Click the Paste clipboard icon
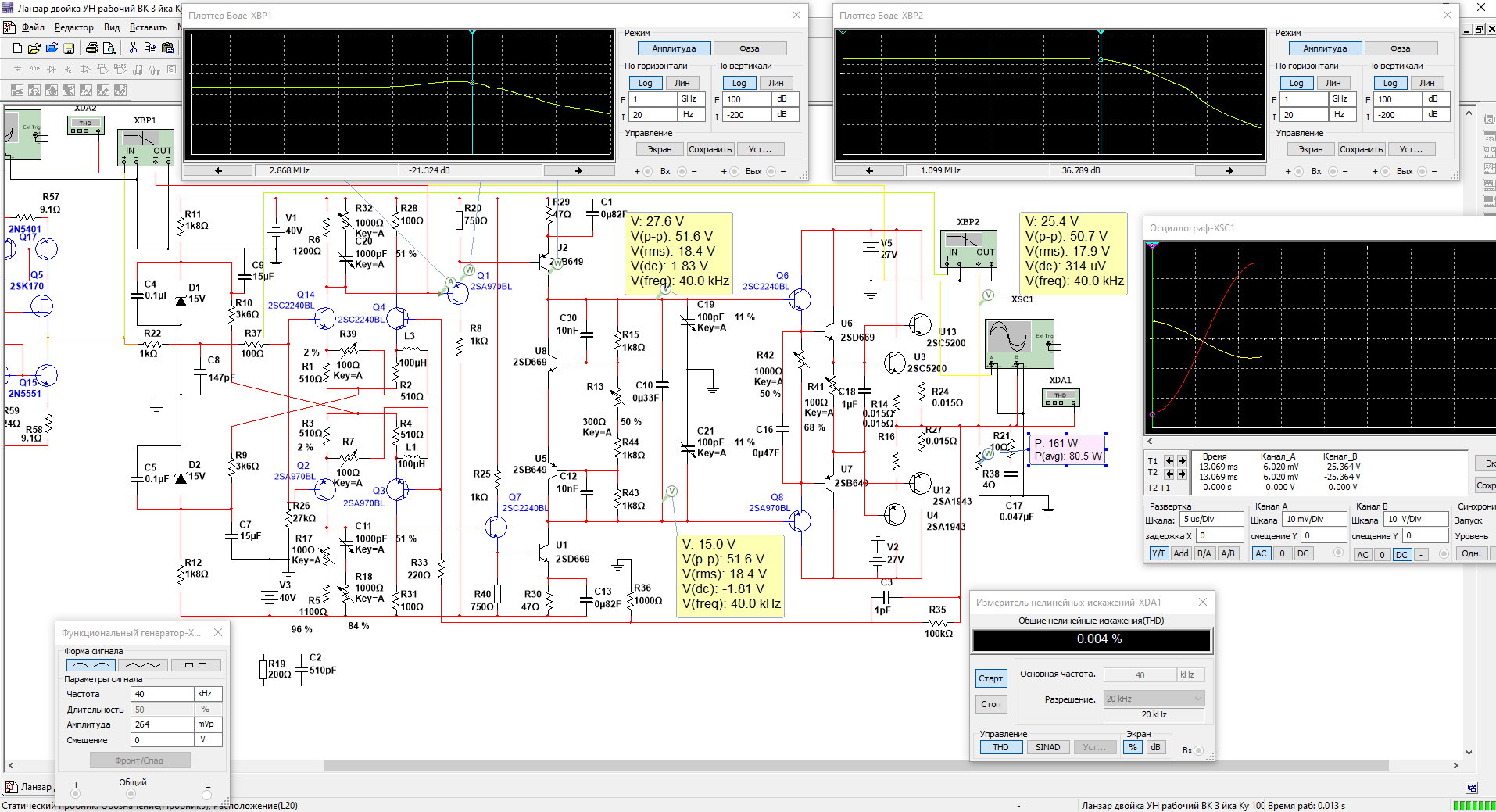 [167, 48]
